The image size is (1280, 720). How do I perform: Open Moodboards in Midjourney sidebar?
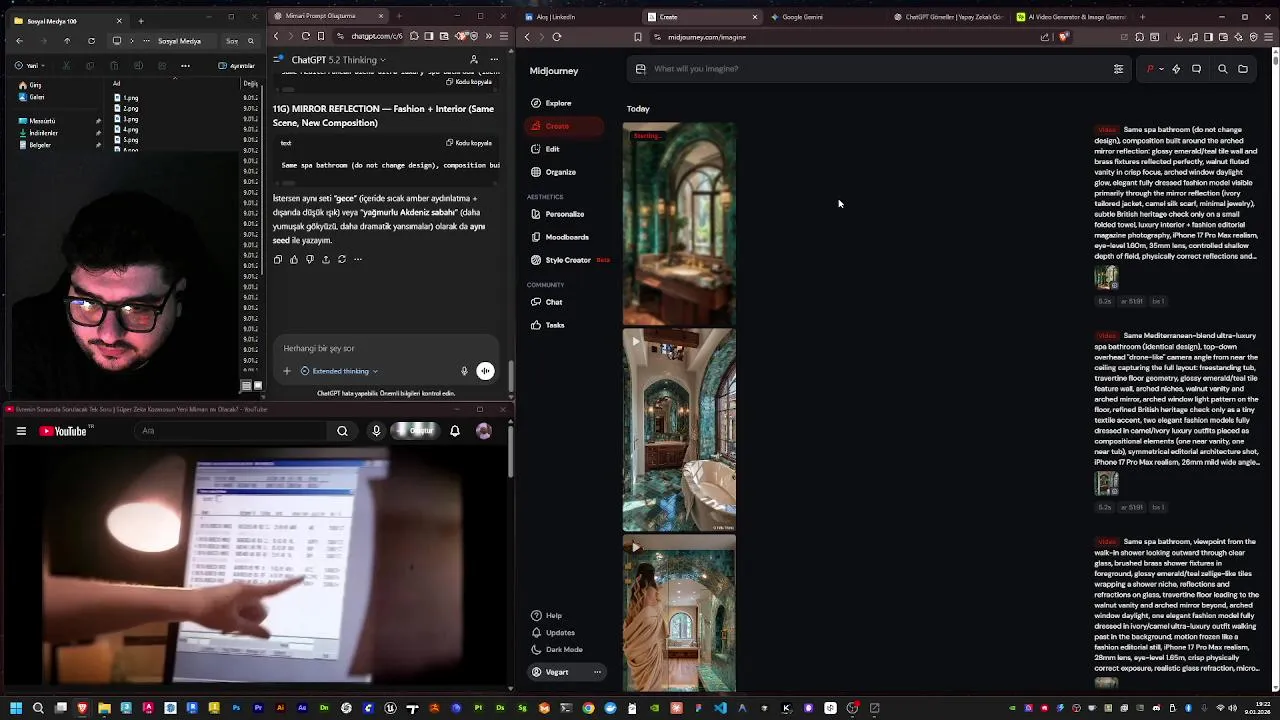click(560, 237)
